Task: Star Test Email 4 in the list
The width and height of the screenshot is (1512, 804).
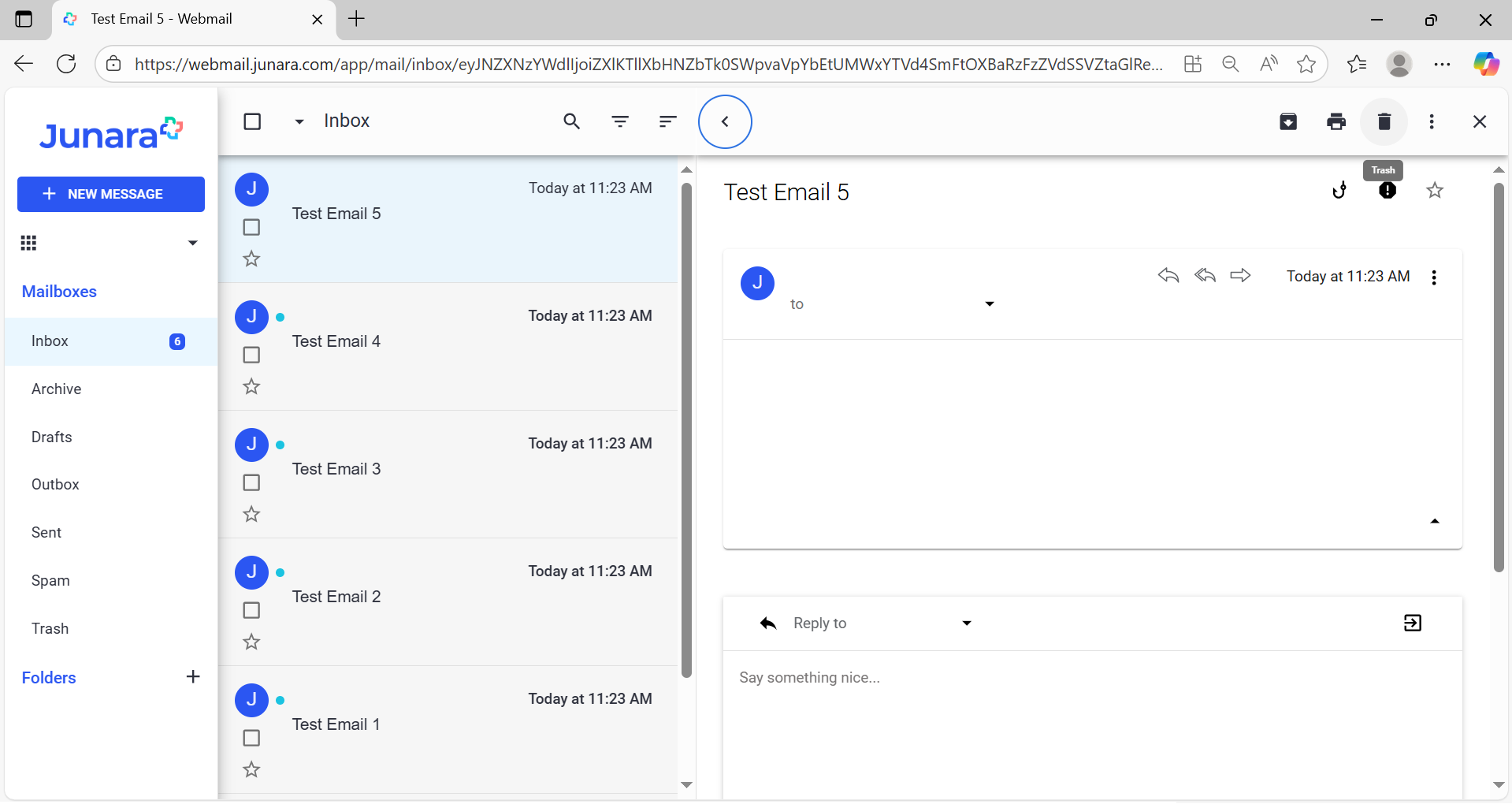Action: click(x=251, y=386)
